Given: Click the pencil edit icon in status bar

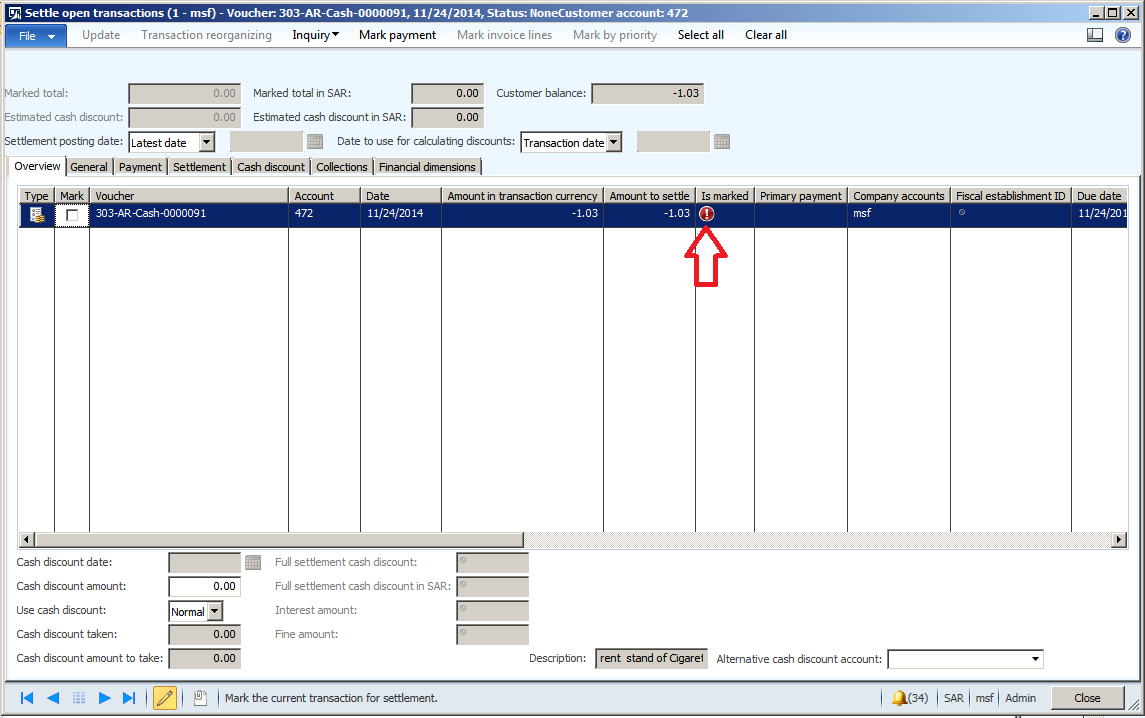Looking at the screenshot, I should coord(164,697).
